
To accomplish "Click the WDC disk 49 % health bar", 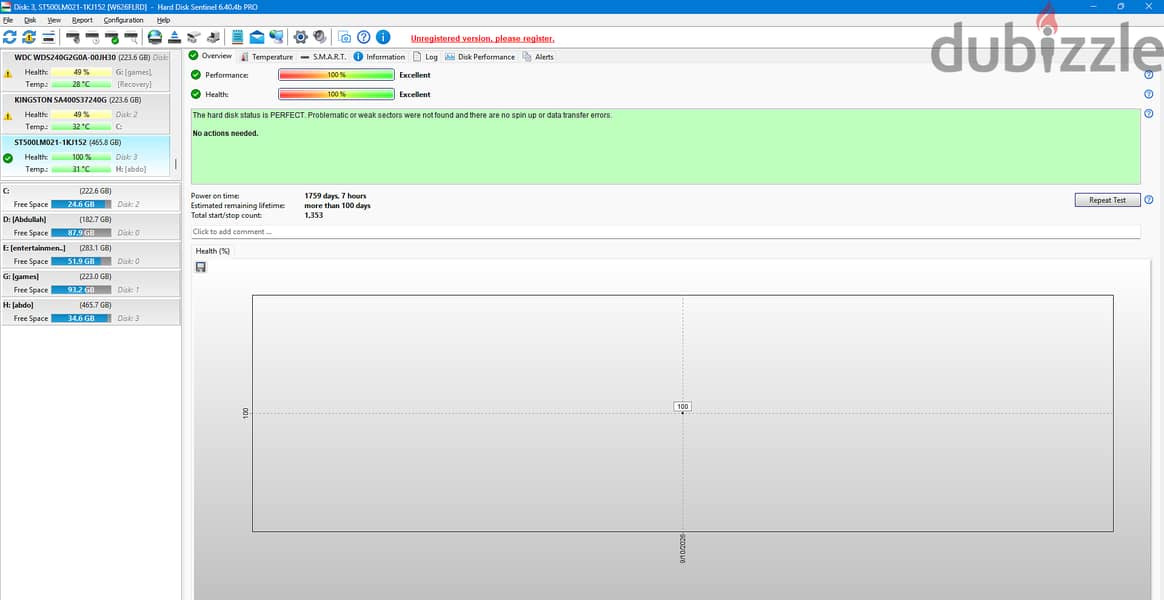I will click(82, 72).
